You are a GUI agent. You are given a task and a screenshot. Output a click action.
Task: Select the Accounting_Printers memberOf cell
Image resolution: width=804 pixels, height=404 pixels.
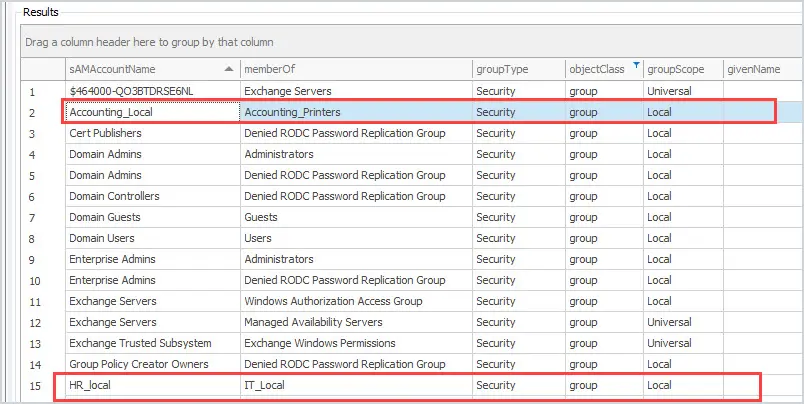pos(356,112)
